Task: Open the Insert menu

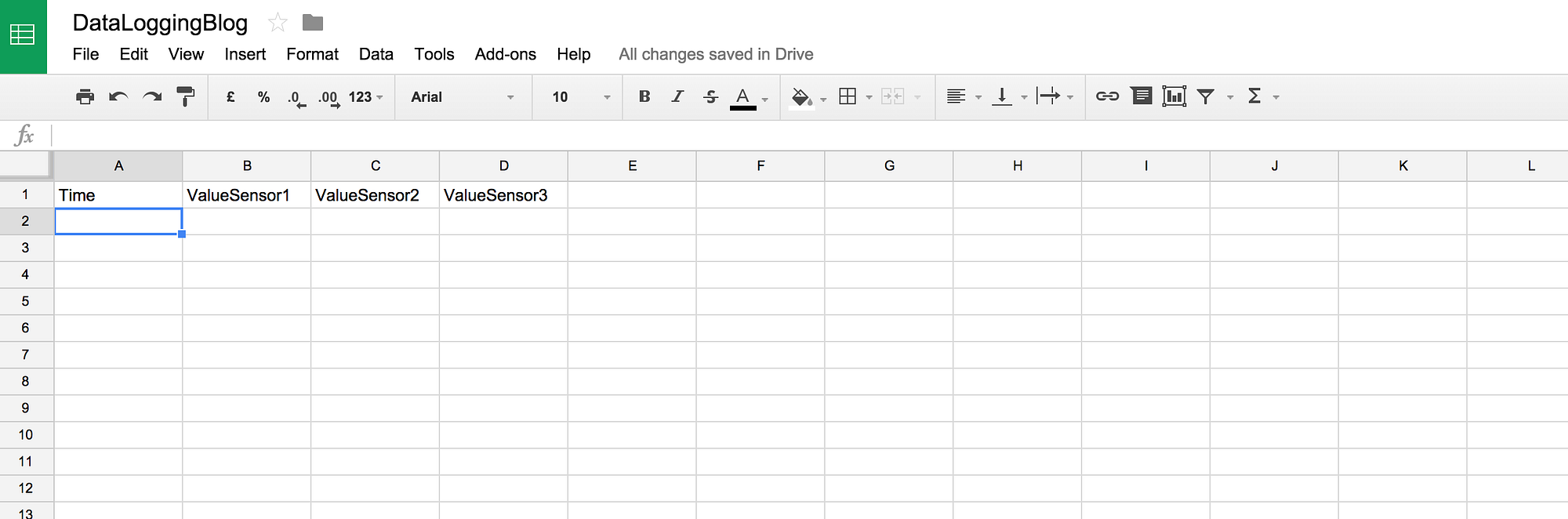Action: pos(245,54)
